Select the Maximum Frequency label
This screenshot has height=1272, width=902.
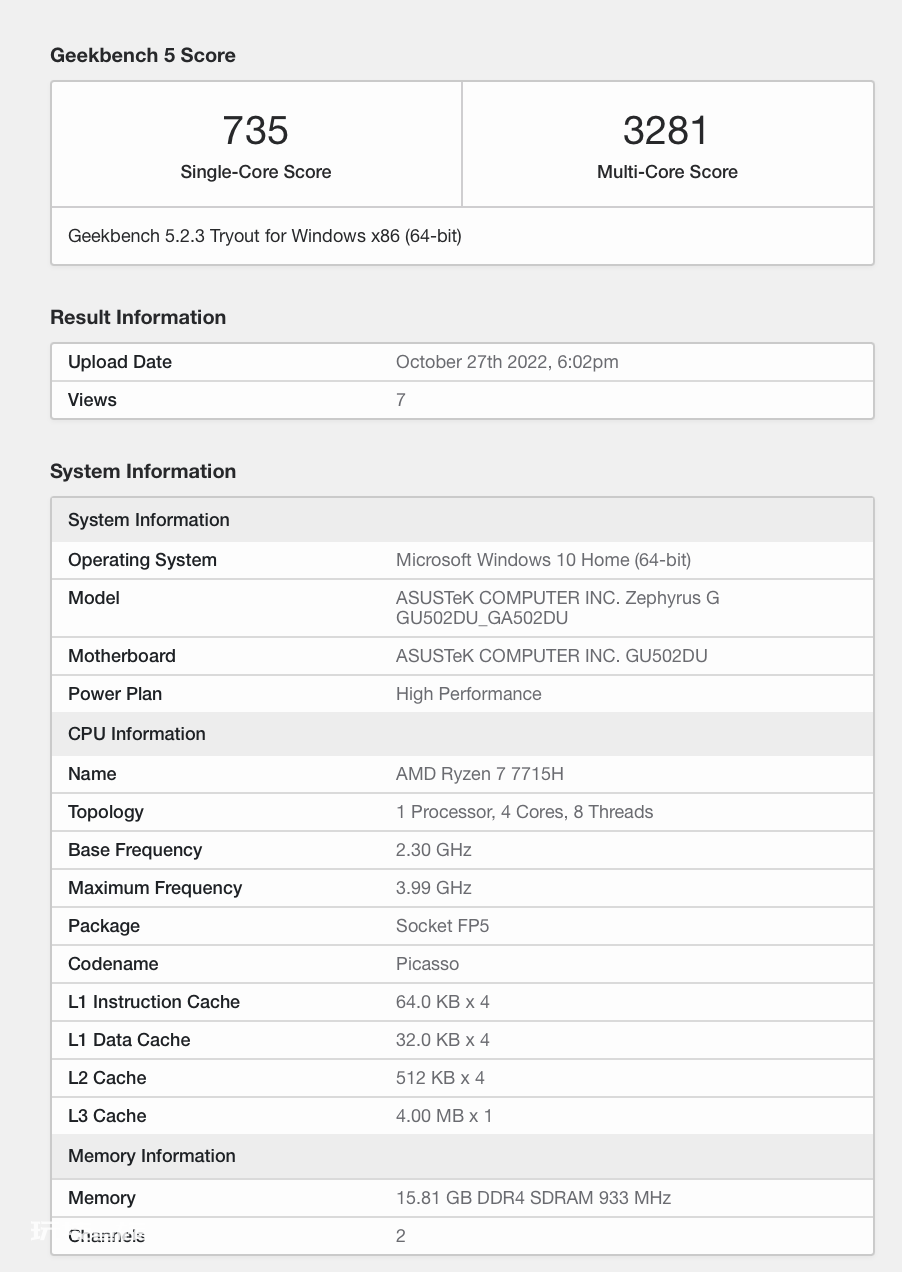click(155, 888)
